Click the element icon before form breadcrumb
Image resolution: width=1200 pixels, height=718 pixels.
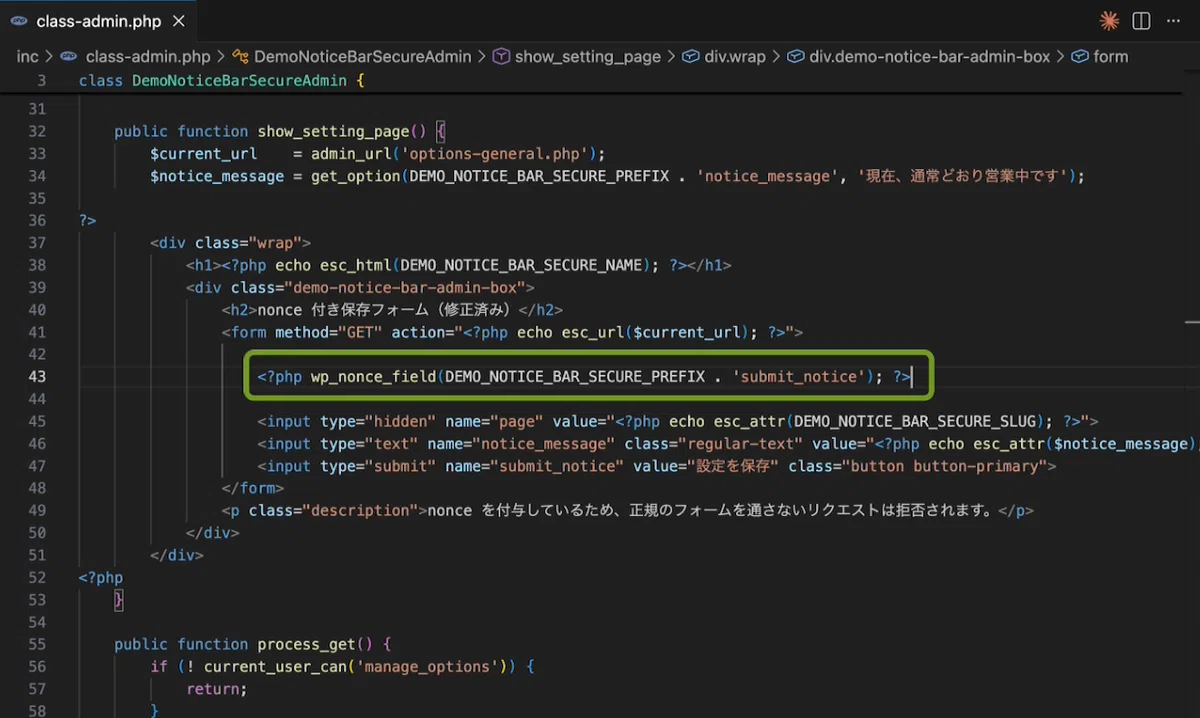tap(1080, 57)
